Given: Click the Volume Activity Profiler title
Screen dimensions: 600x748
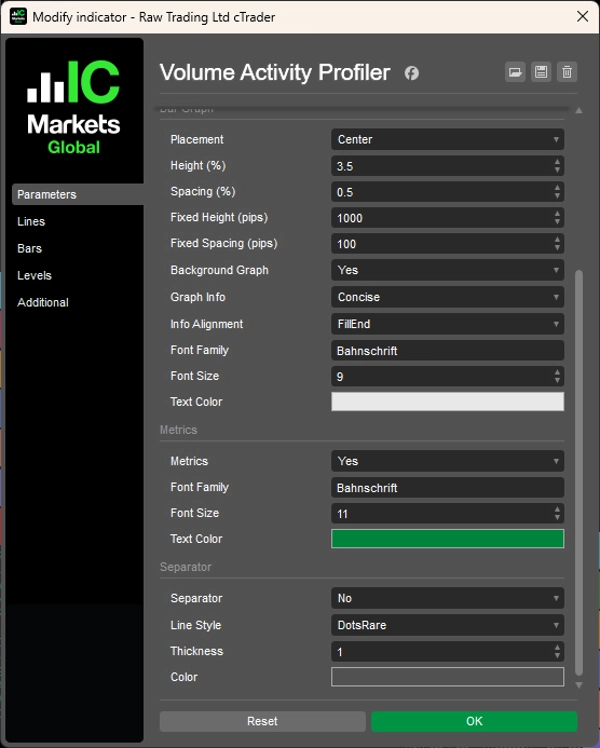Looking at the screenshot, I should coord(275,73).
